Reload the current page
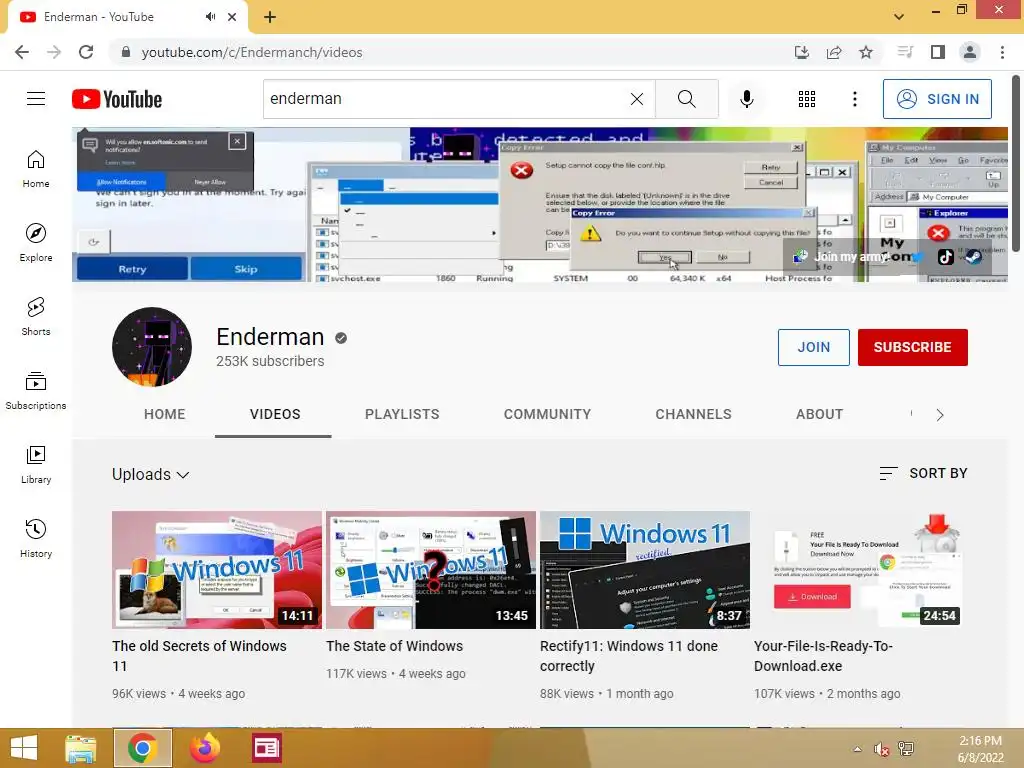 [x=86, y=52]
